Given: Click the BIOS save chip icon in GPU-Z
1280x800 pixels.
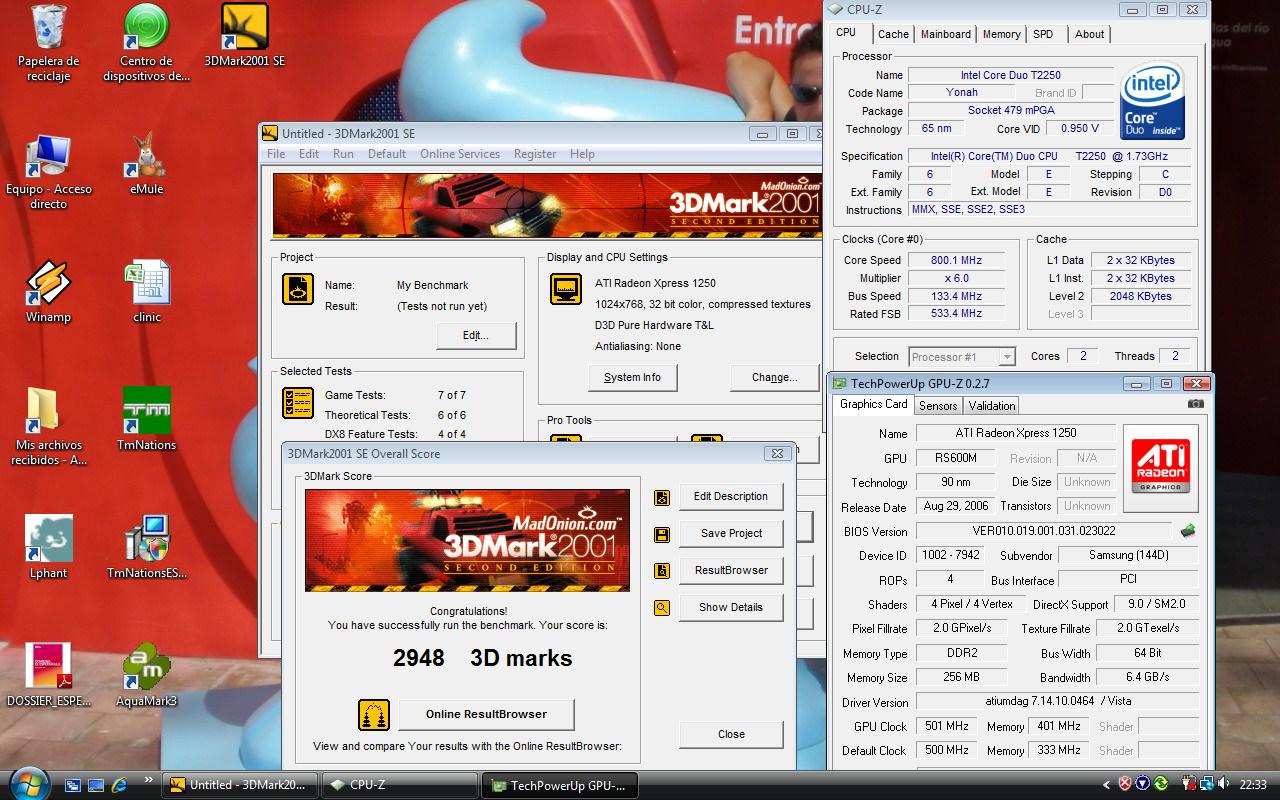Looking at the screenshot, I should (x=1188, y=531).
